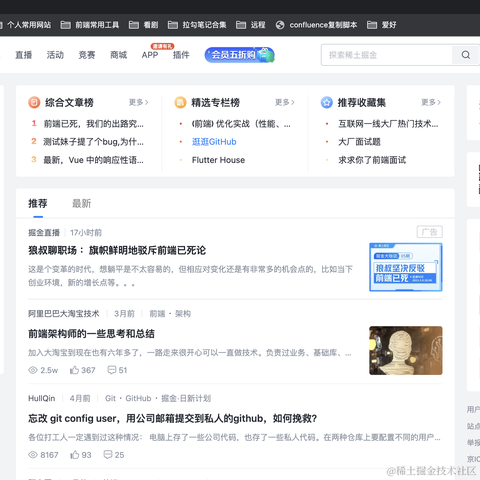Viewport: 480px width, 480px height.
Task: Click 狼叔坚决反驳 ad thumbnail
Action: click(406, 267)
